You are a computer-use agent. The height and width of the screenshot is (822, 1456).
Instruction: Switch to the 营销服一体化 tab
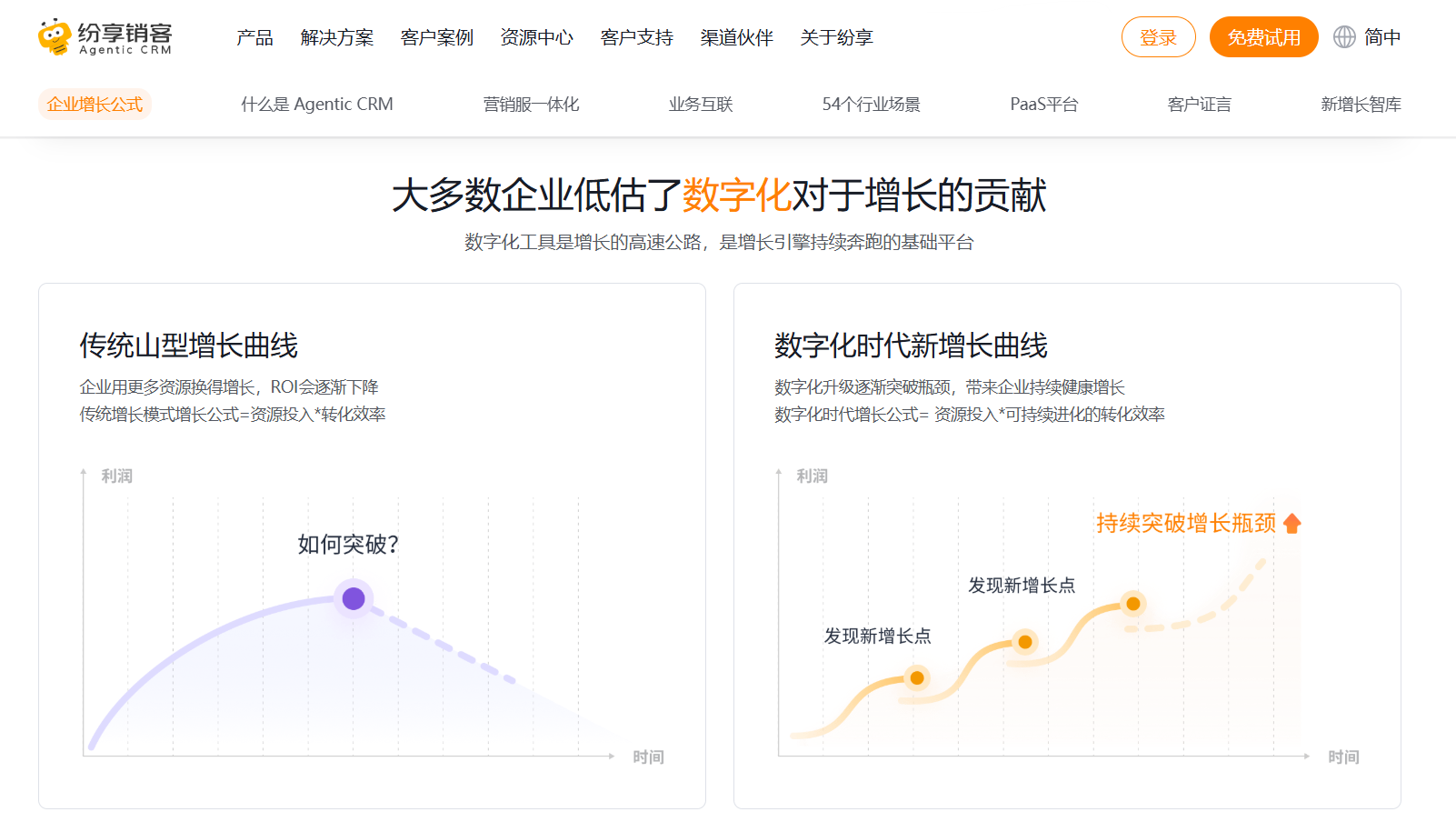[x=531, y=105]
